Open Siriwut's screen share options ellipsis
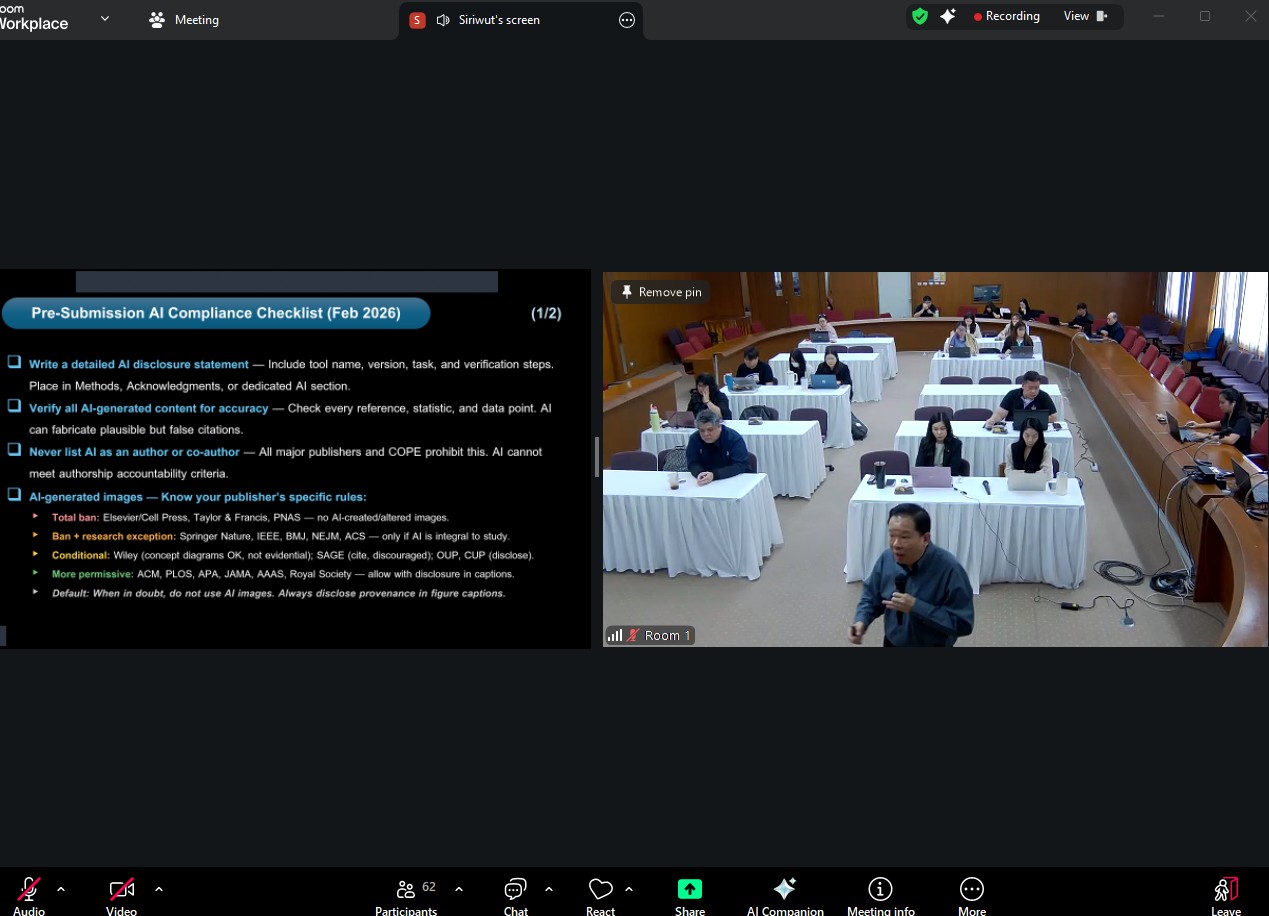This screenshot has height=916, width=1269. (627, 20)
